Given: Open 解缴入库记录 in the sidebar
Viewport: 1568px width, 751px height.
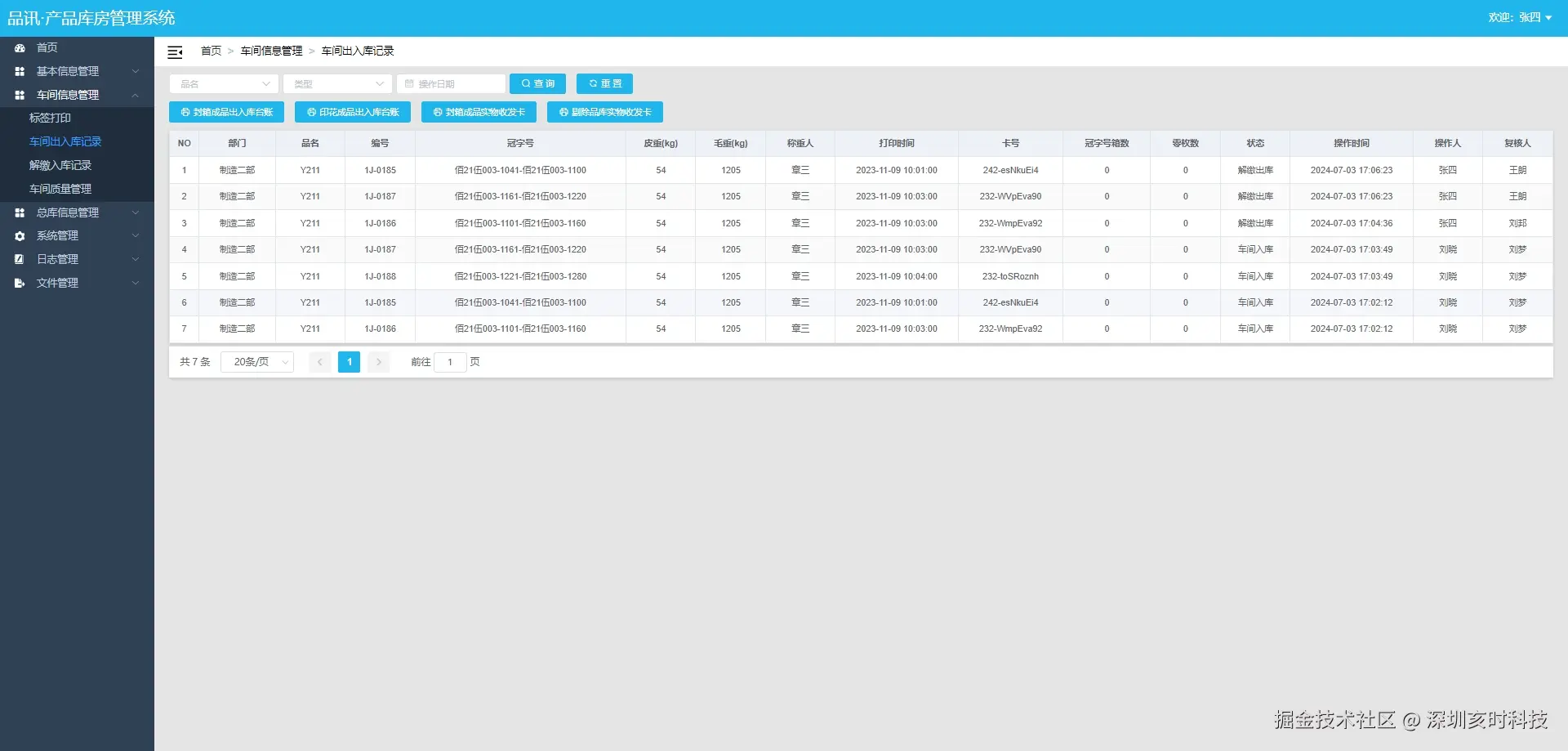Looking at the screenshot, I should click(x=60, y=166).
